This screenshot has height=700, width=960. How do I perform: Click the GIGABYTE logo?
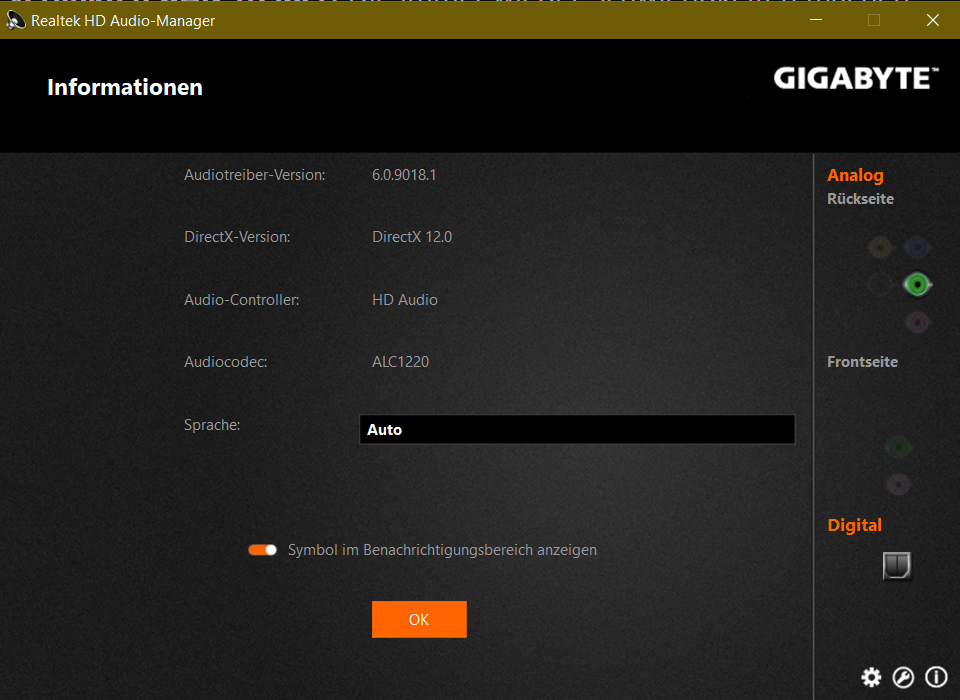856,78
